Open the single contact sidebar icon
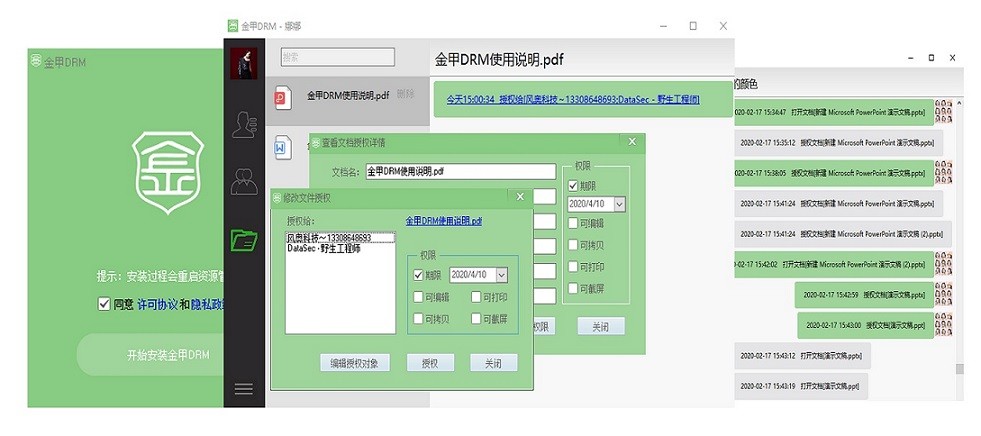Viewport: 981px width, 436px height. (243, 124)
